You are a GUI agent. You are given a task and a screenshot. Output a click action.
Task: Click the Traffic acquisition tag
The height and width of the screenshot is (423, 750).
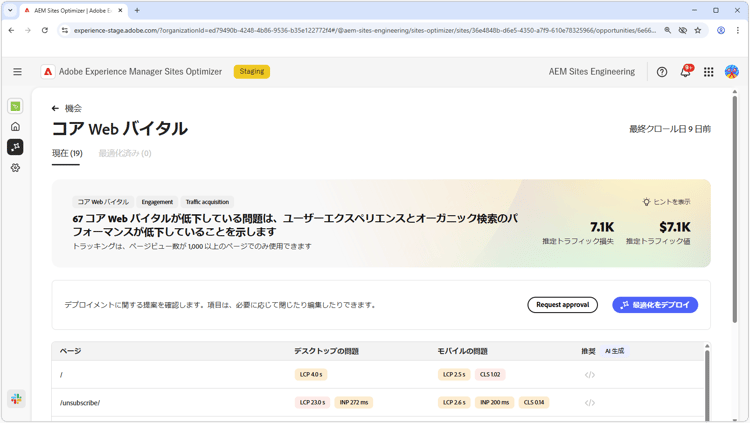pyautogui.click(x=207, y=202)
